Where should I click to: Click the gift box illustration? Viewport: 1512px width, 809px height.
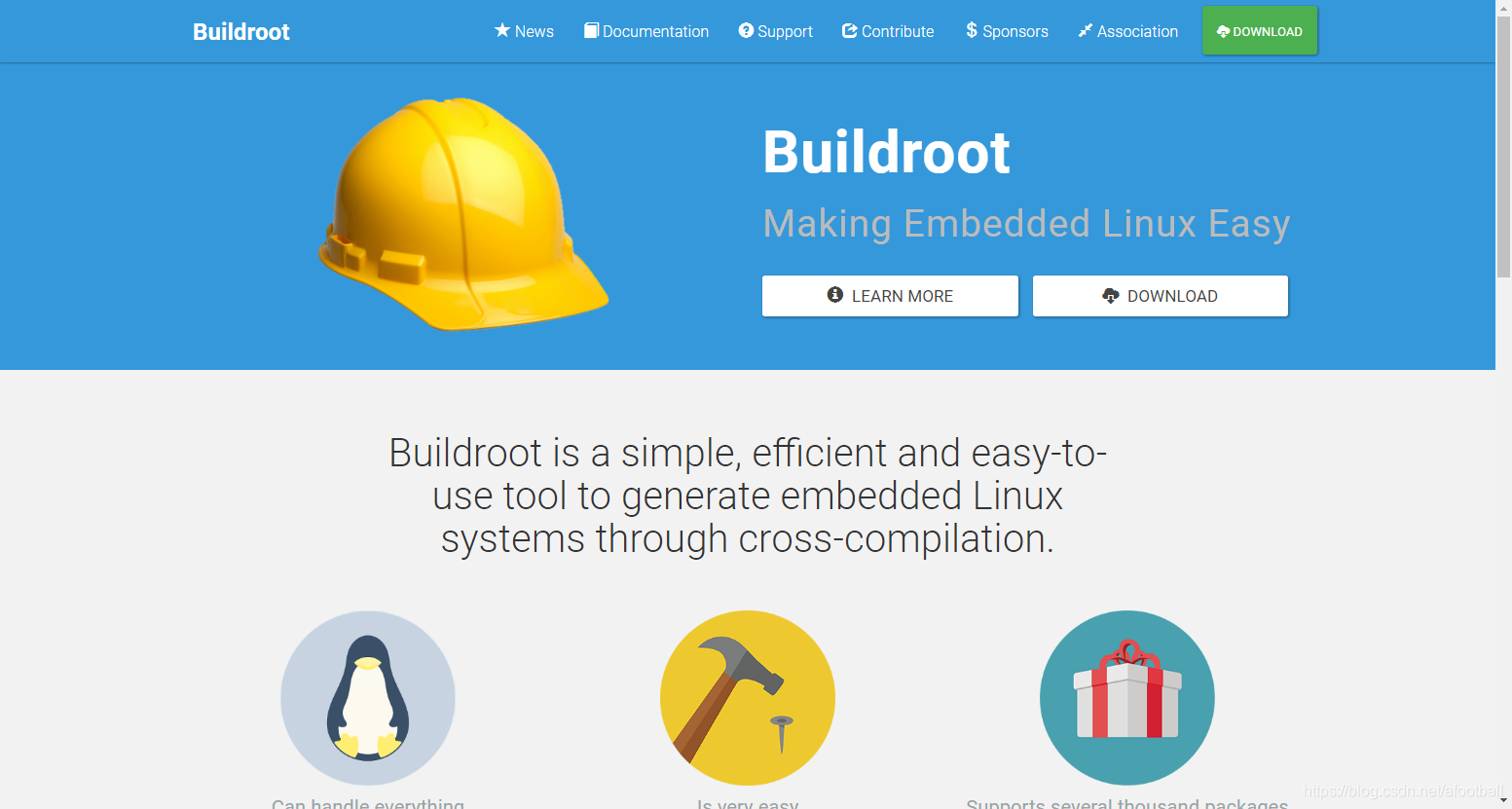(x=1127, y=698)
